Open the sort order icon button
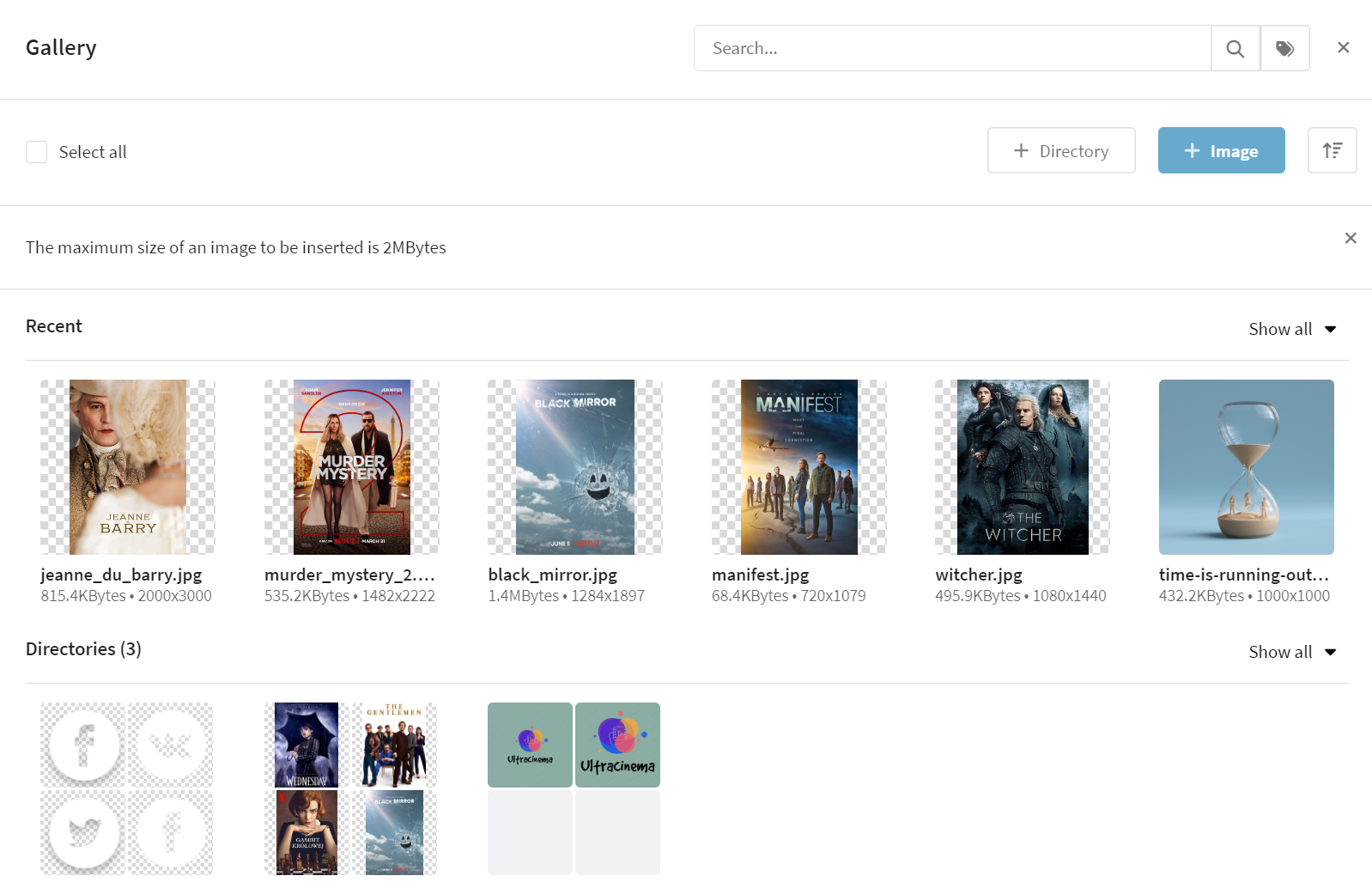Screen dimensions: 1372x882 coord(1332,150)
